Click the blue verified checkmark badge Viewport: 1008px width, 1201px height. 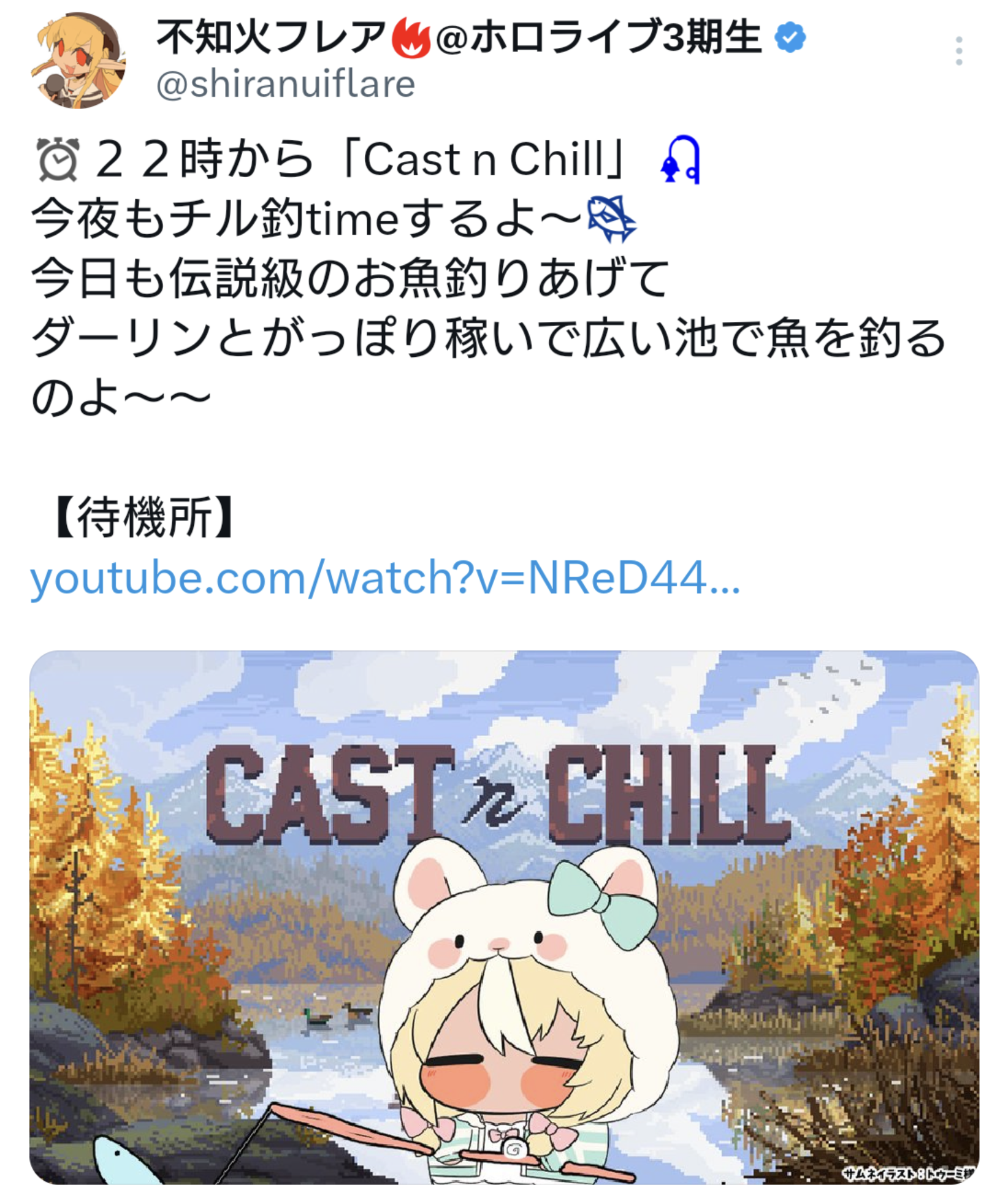pyautogui.click(x=790, y=37)
